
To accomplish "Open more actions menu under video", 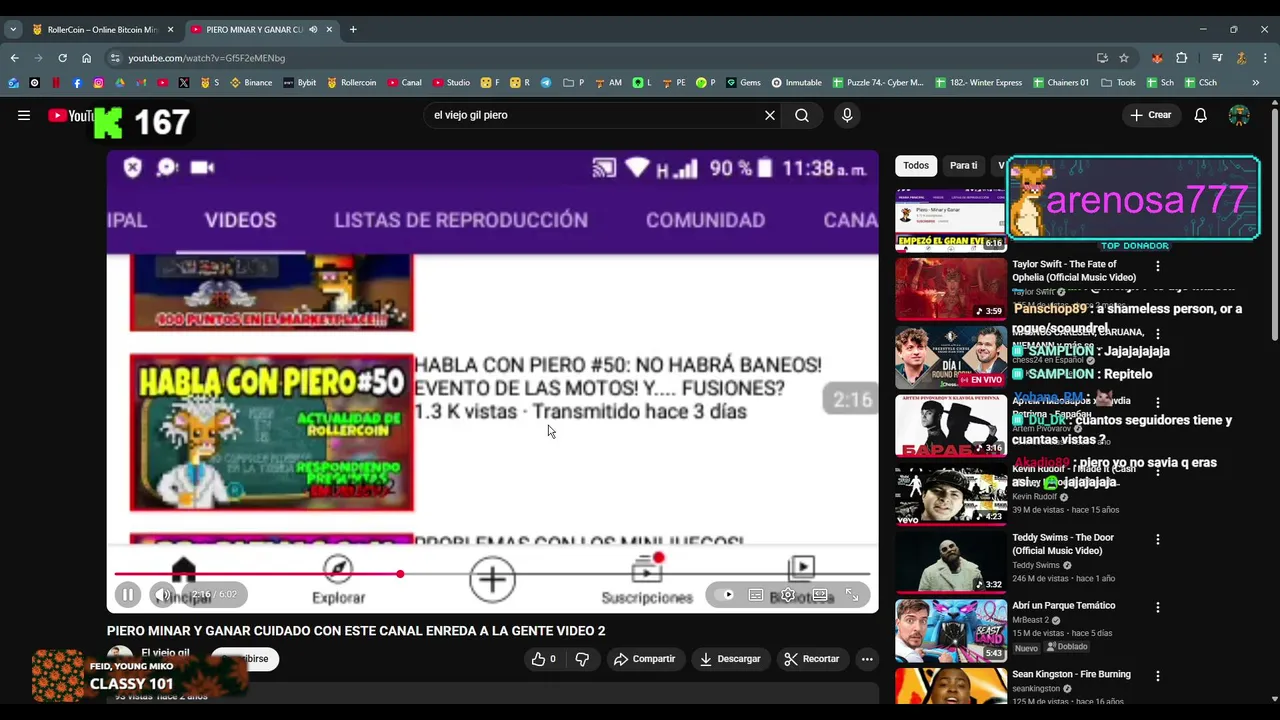I will (x=867, y=659).
